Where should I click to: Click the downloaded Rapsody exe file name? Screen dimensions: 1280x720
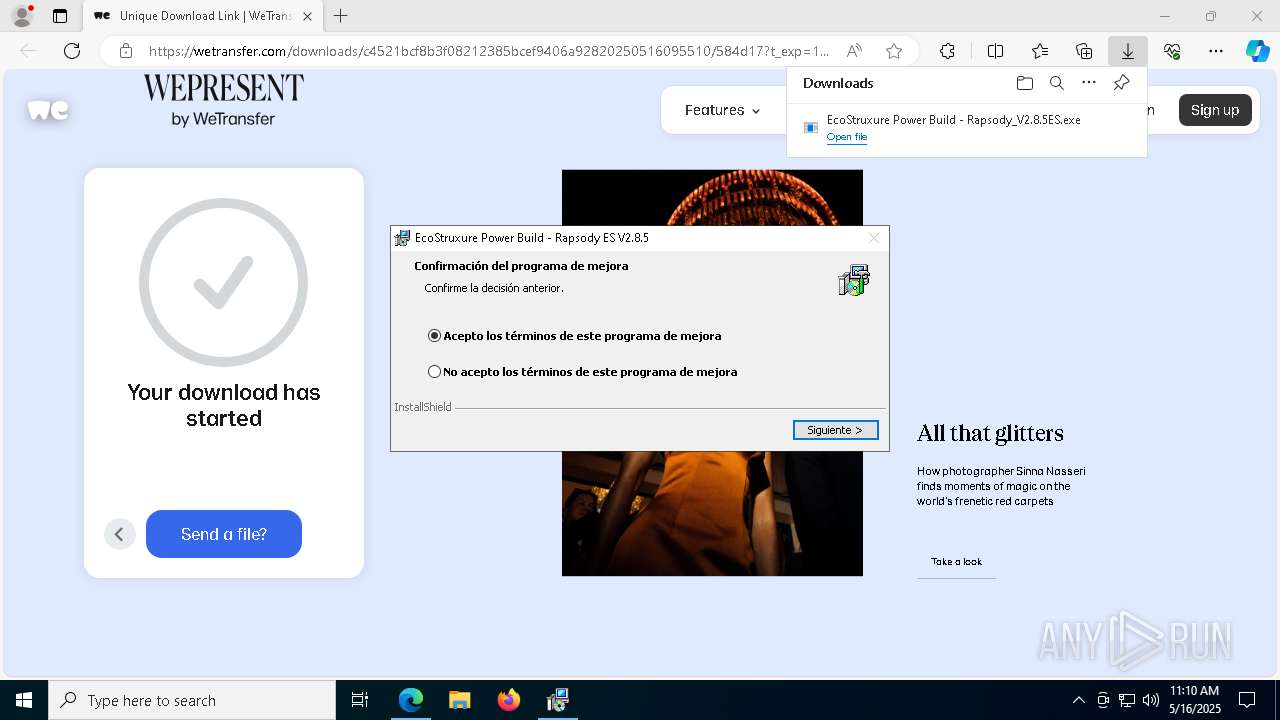953,120
